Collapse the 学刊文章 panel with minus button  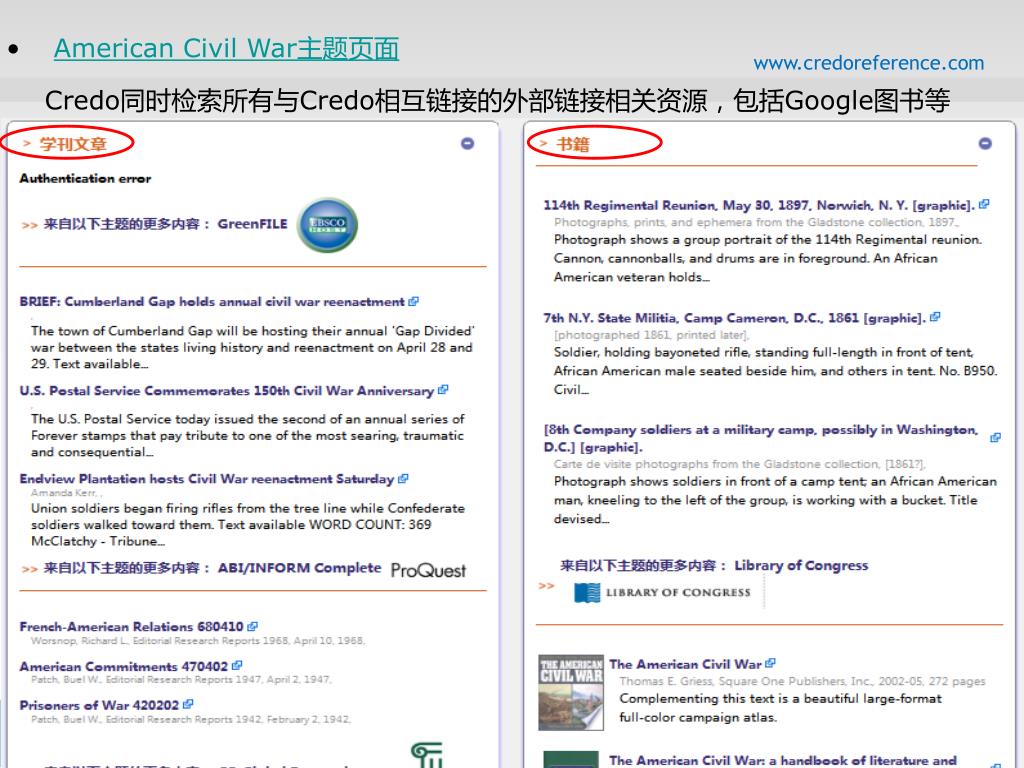[468, 143]
